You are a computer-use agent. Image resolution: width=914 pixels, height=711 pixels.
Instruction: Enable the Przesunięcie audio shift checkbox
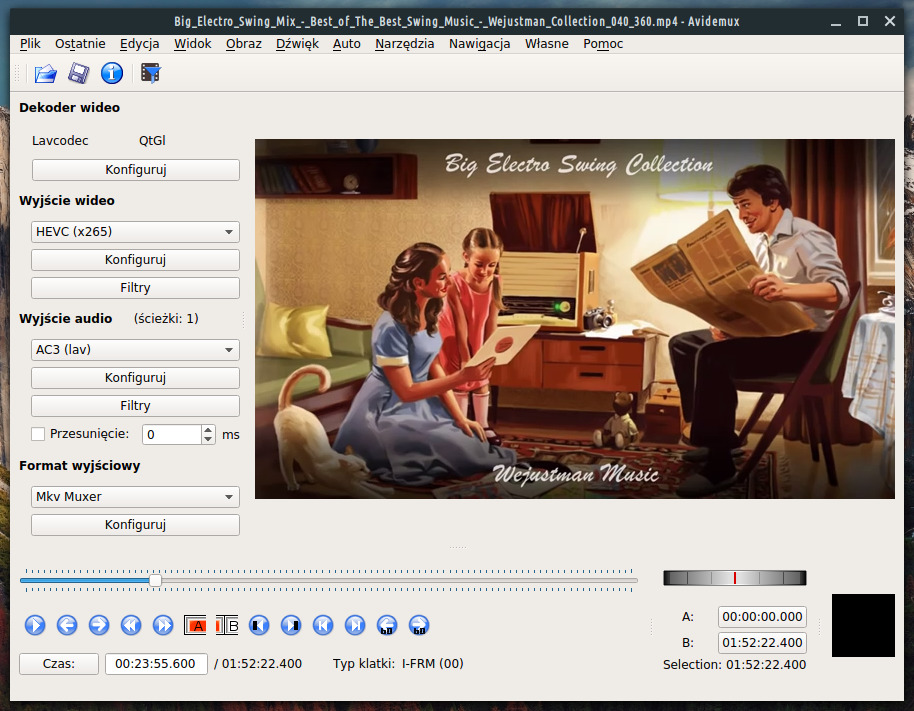pos(38,434)
